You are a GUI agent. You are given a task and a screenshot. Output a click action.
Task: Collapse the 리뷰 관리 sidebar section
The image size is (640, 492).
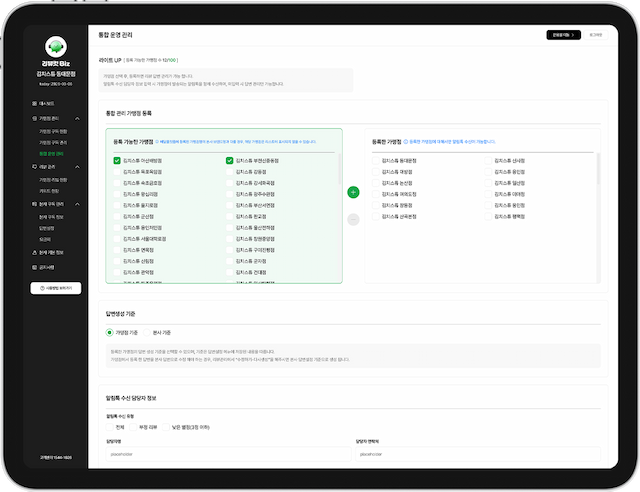coord(79,167)
